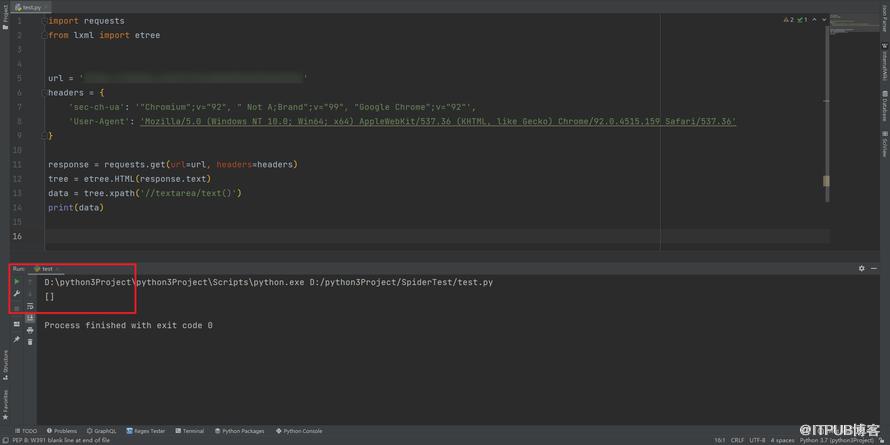Click 'Process finished with exit code 0' text
This screenshot has height=445, width=890.
[128, 325]
